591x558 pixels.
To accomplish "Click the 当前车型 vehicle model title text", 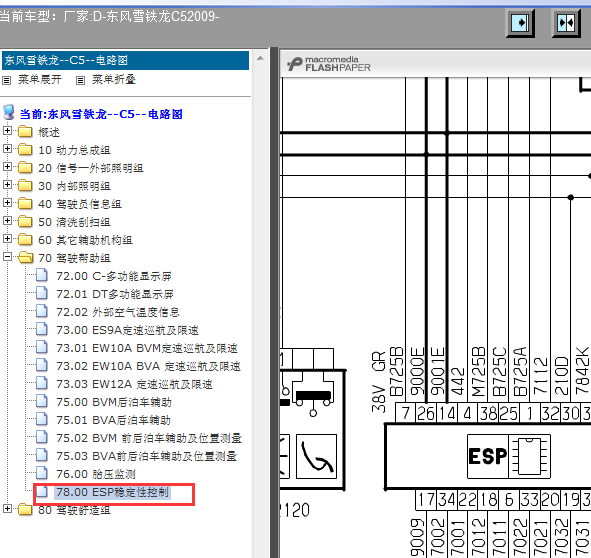I will pyautogui.click(x=109, y=17).
